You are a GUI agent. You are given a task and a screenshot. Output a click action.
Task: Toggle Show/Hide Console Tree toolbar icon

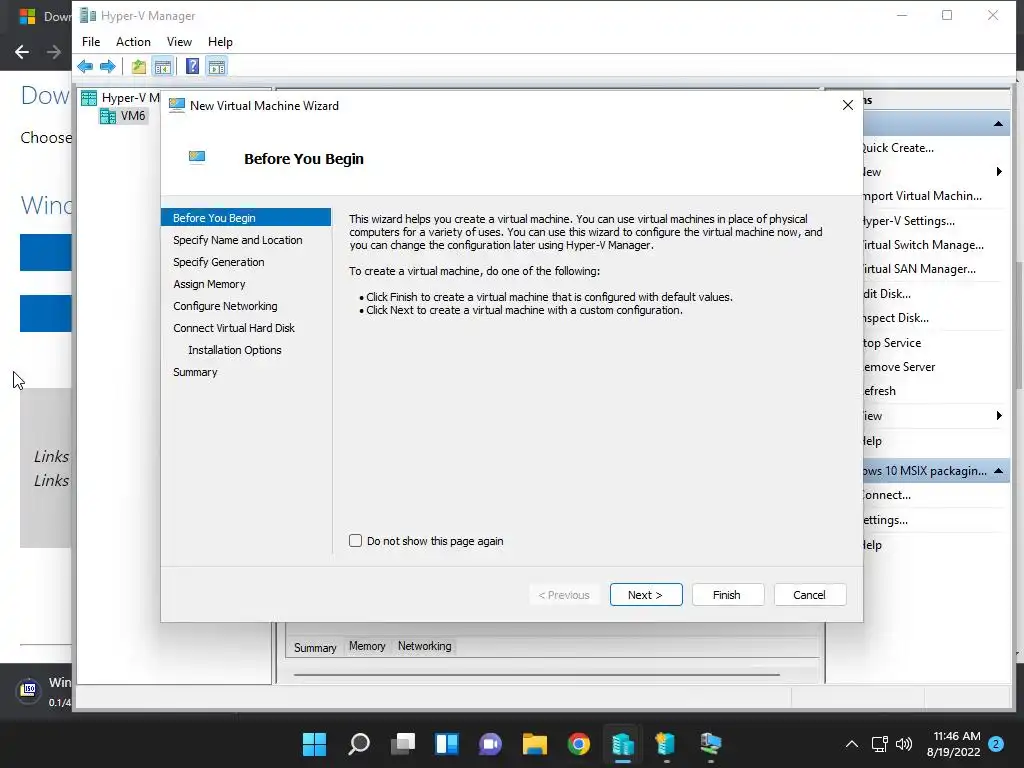pos(163,66)
